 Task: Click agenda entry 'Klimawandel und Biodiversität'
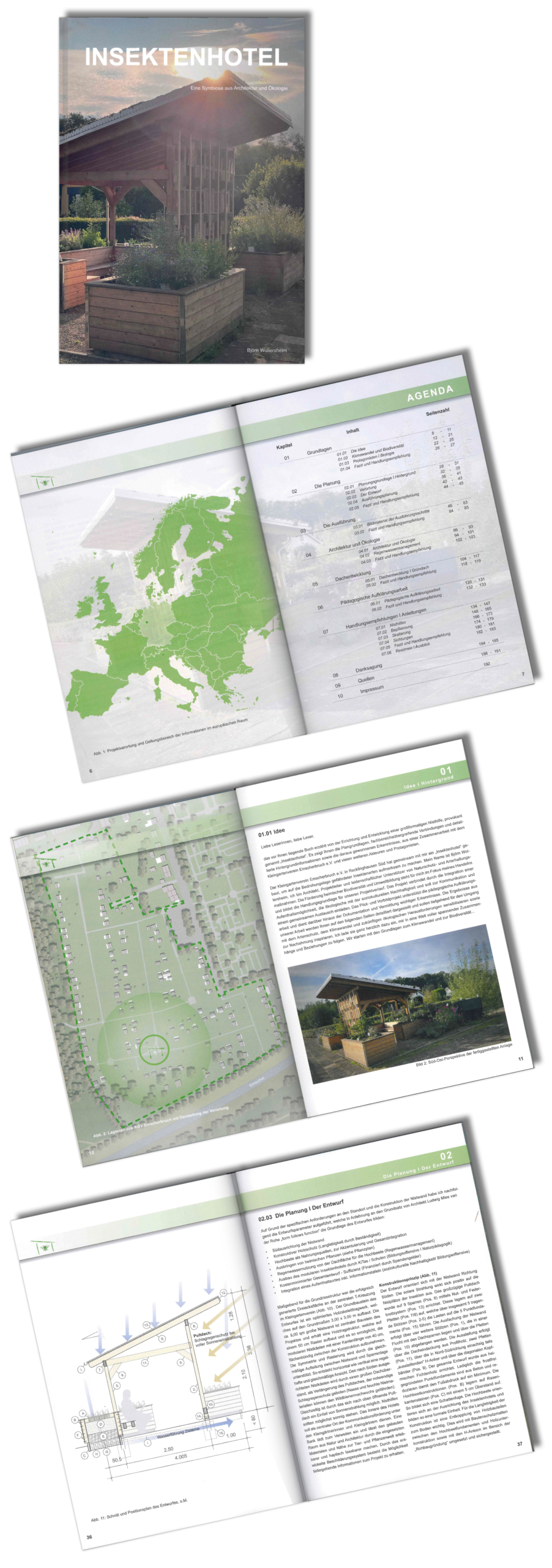point(378,450)
